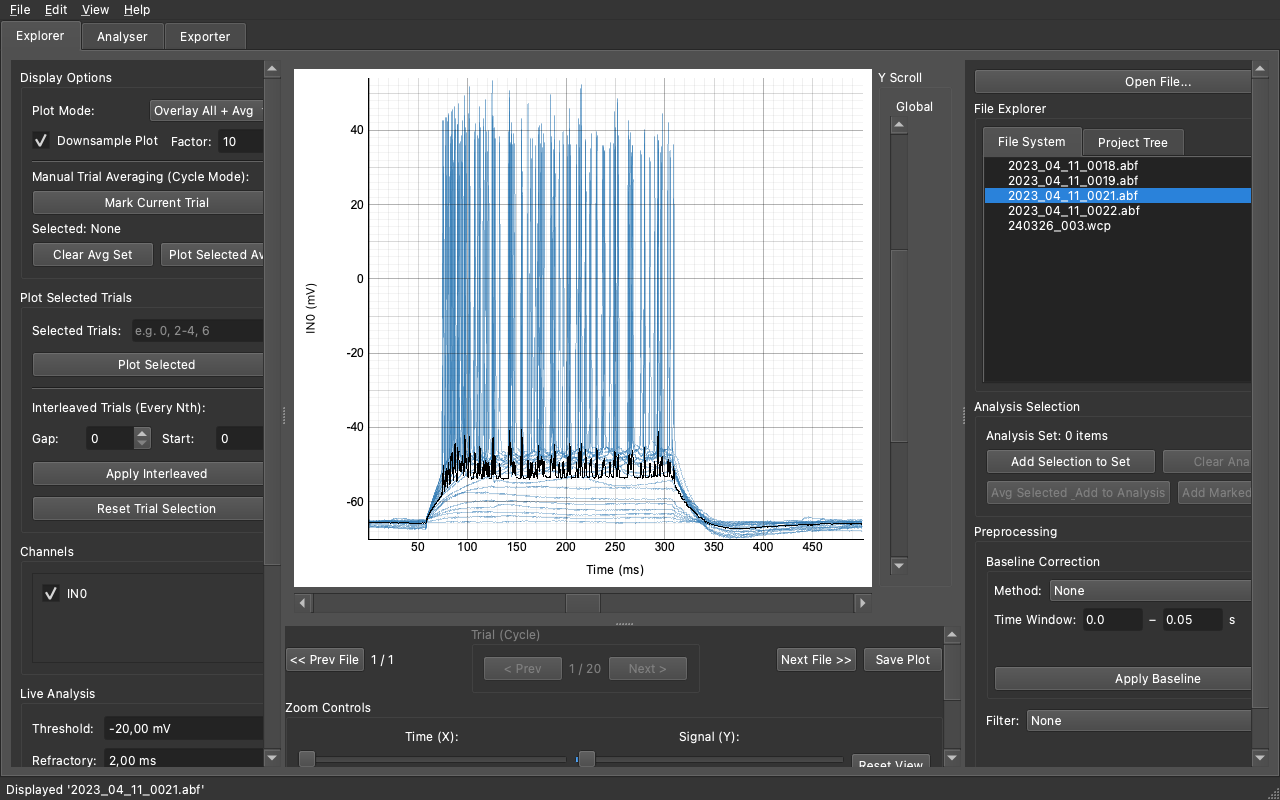Go to previous file with Prev File

pyautogui.click(x=324, y=659)
